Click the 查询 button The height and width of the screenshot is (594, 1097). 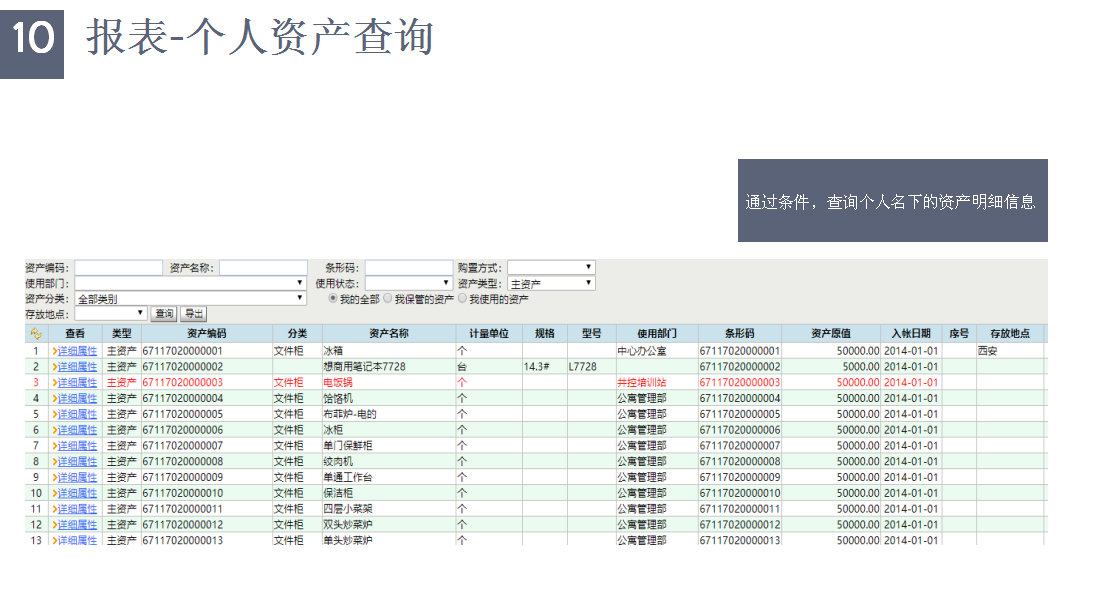(x=164, y=314)
